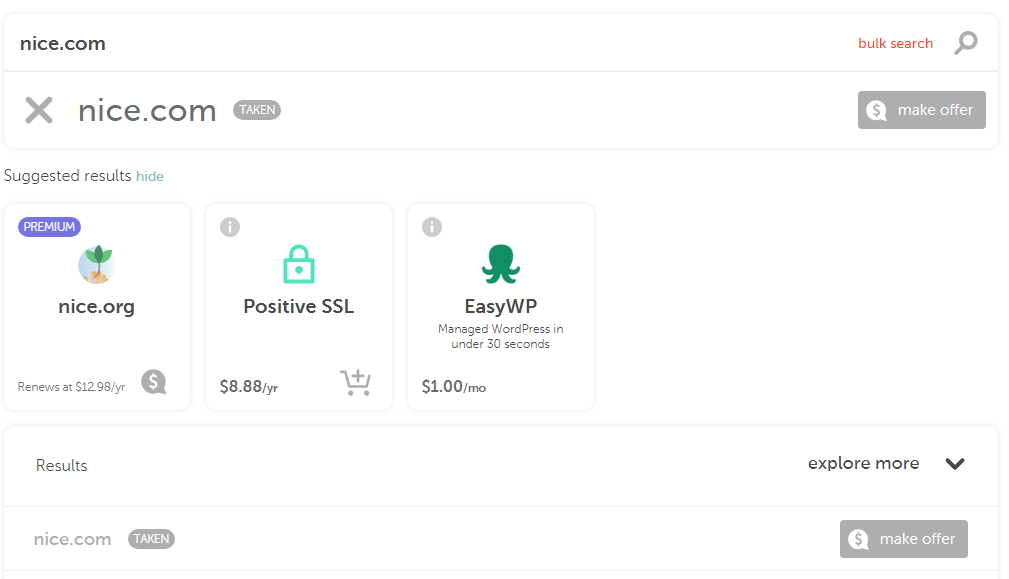Click the green octopus EasyWP logo
This screenshot has height=579, width=1009.
click(501, 264)
